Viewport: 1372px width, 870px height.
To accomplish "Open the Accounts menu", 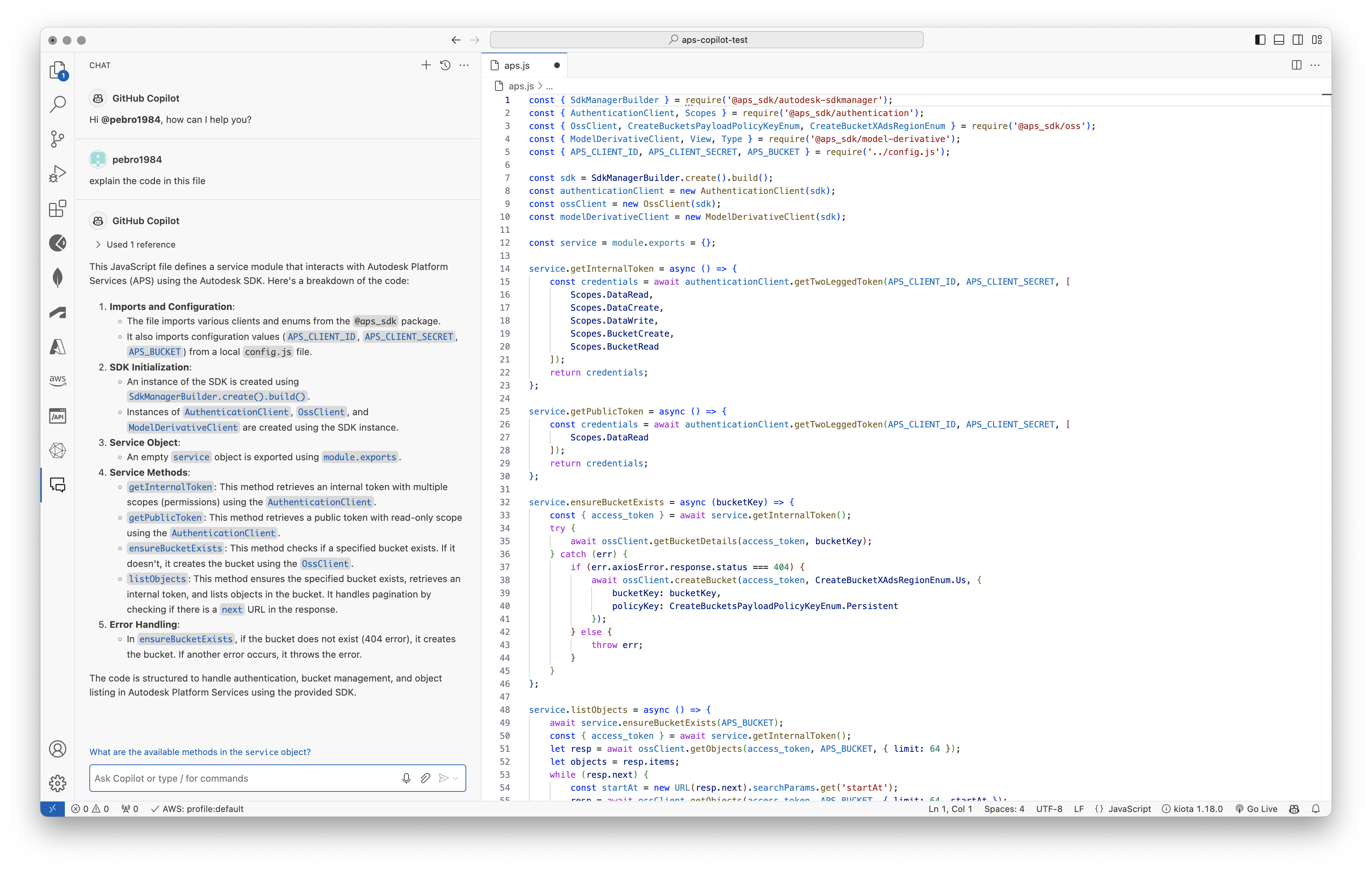I will [x=58, y=749].
